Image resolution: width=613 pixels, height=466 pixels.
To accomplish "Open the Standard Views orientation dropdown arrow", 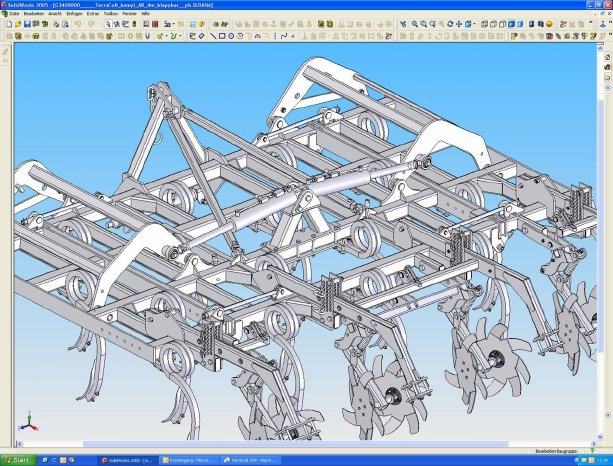I will (474, 24).
